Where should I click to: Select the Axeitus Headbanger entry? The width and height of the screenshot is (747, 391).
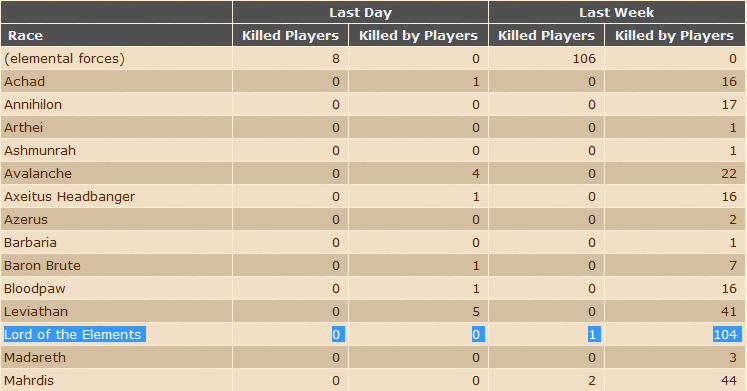pos(70,197)
